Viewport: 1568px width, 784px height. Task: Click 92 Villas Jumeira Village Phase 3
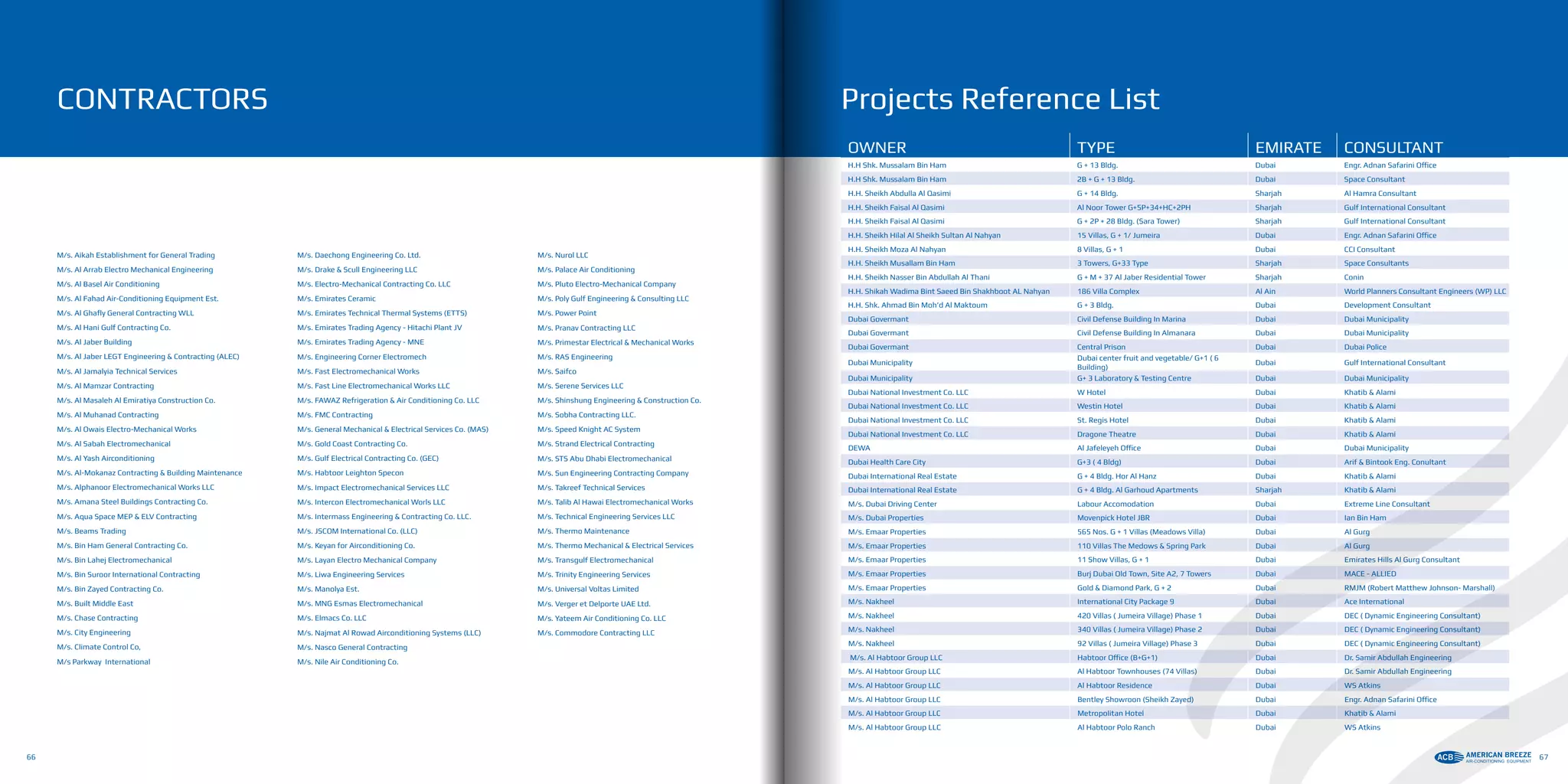1137,644
